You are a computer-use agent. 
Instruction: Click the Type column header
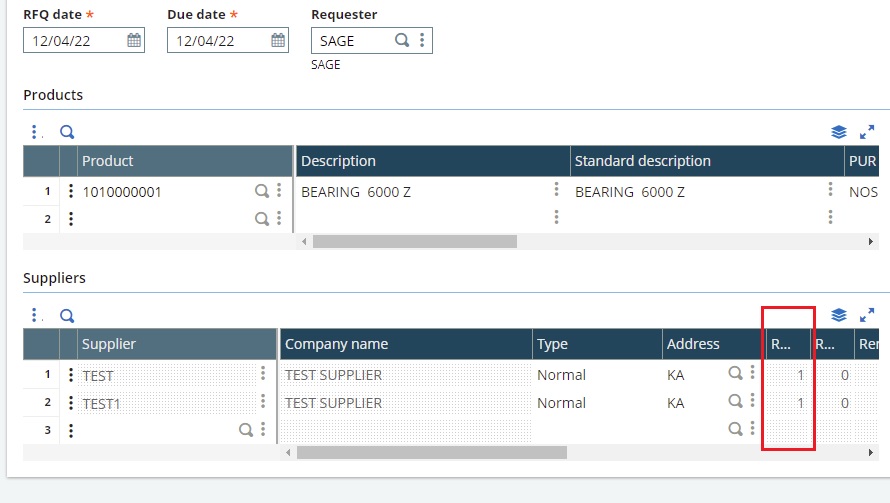[597, 344]
